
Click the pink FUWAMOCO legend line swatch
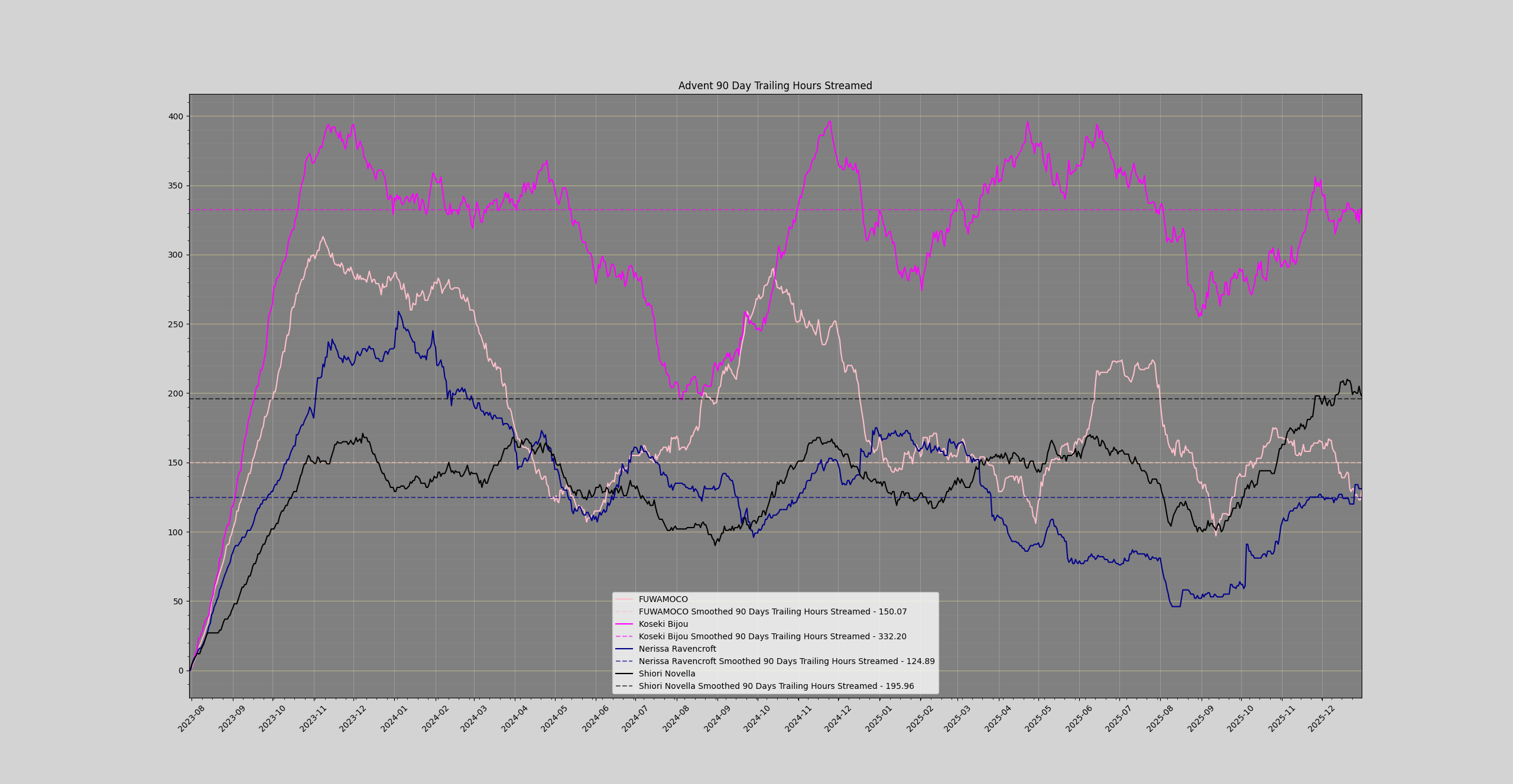point(624,599)
